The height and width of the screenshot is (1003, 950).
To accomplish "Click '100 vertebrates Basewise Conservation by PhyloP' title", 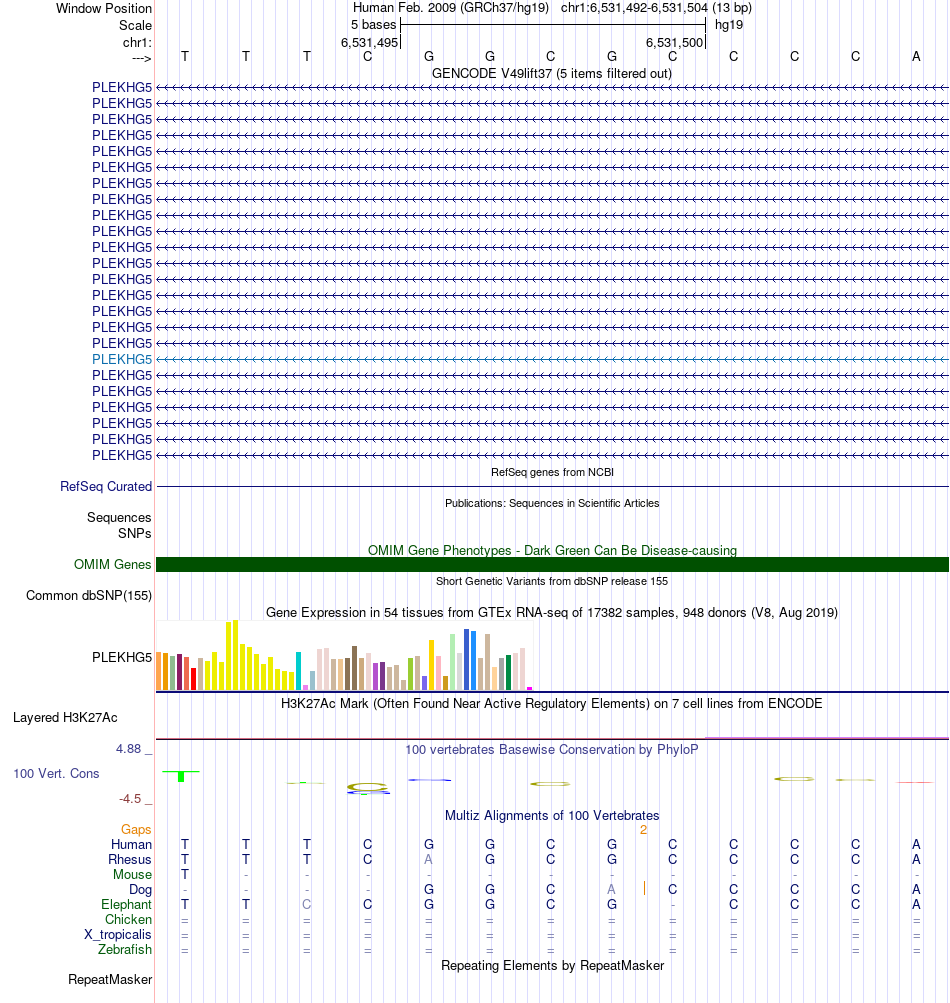I will (551, 749).
